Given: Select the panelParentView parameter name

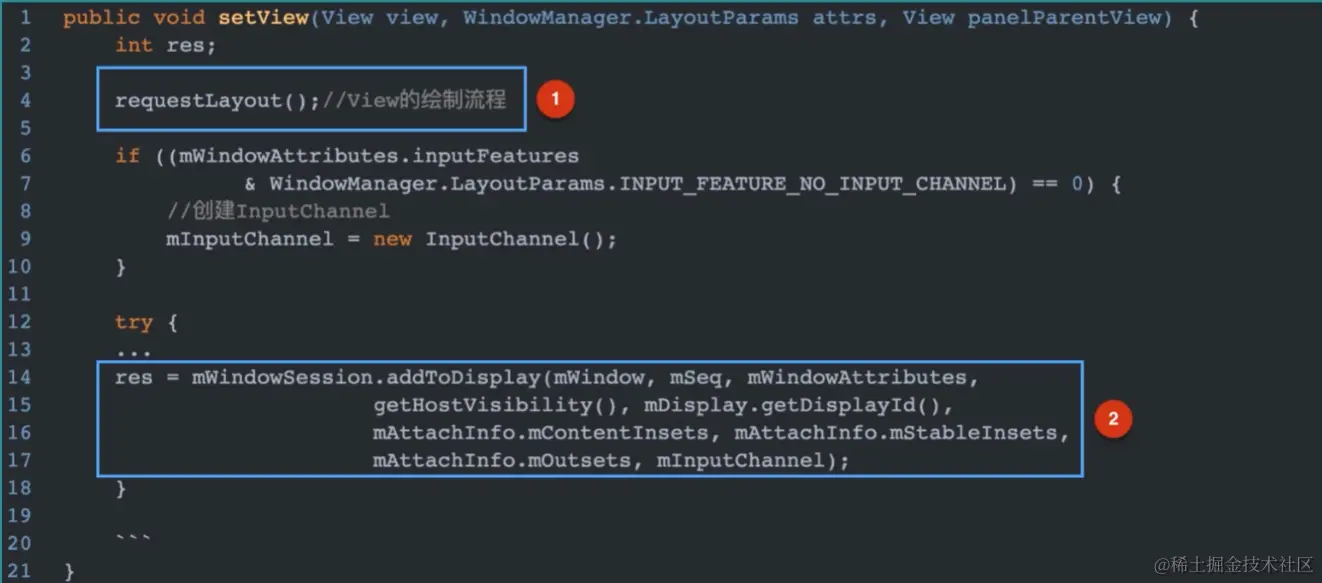Looking at the screenshot, I should [x=1063, y=19].
